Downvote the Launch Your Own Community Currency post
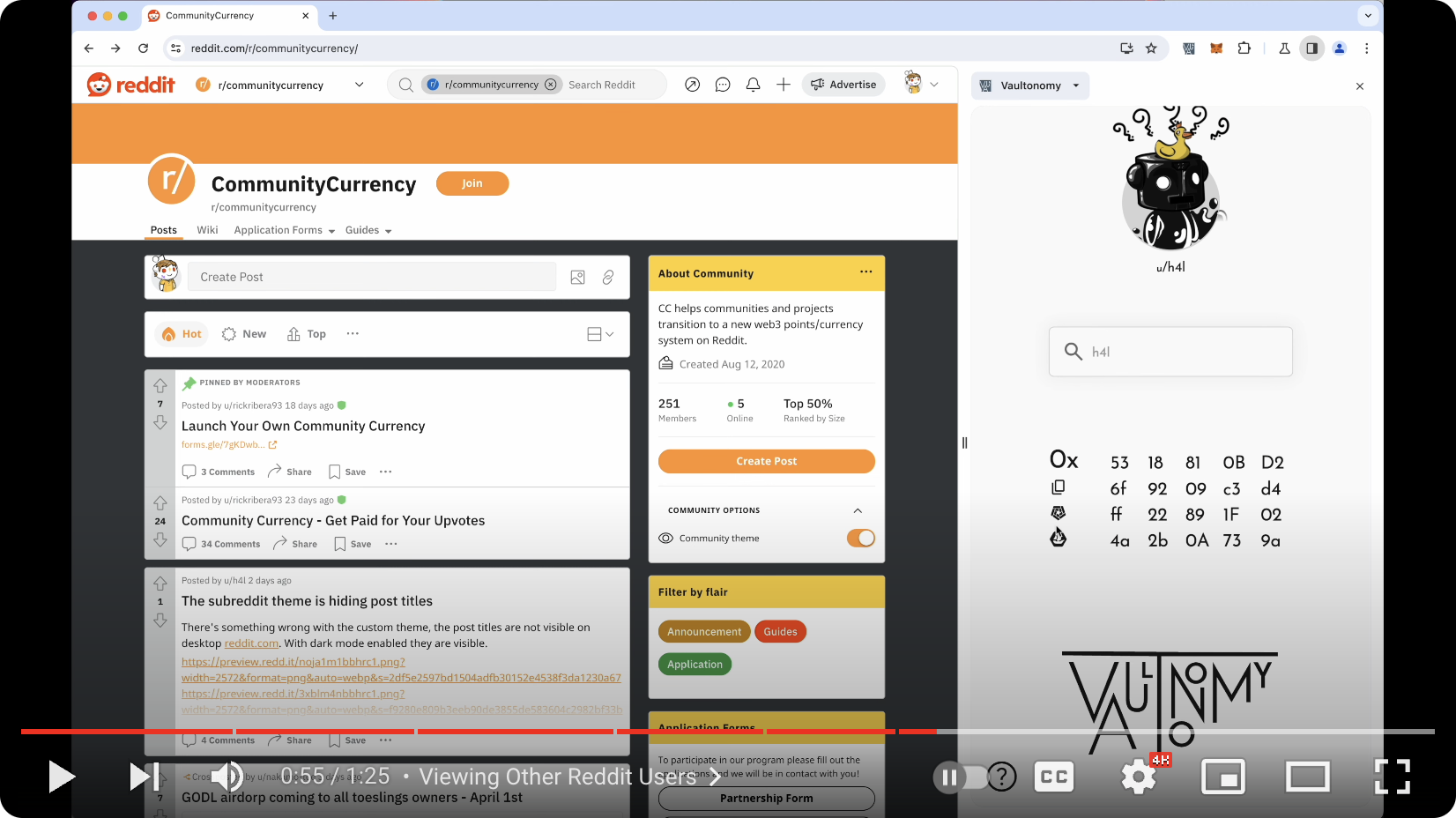The width and height of the screenshot is (1456, 818). click(160, 423)
